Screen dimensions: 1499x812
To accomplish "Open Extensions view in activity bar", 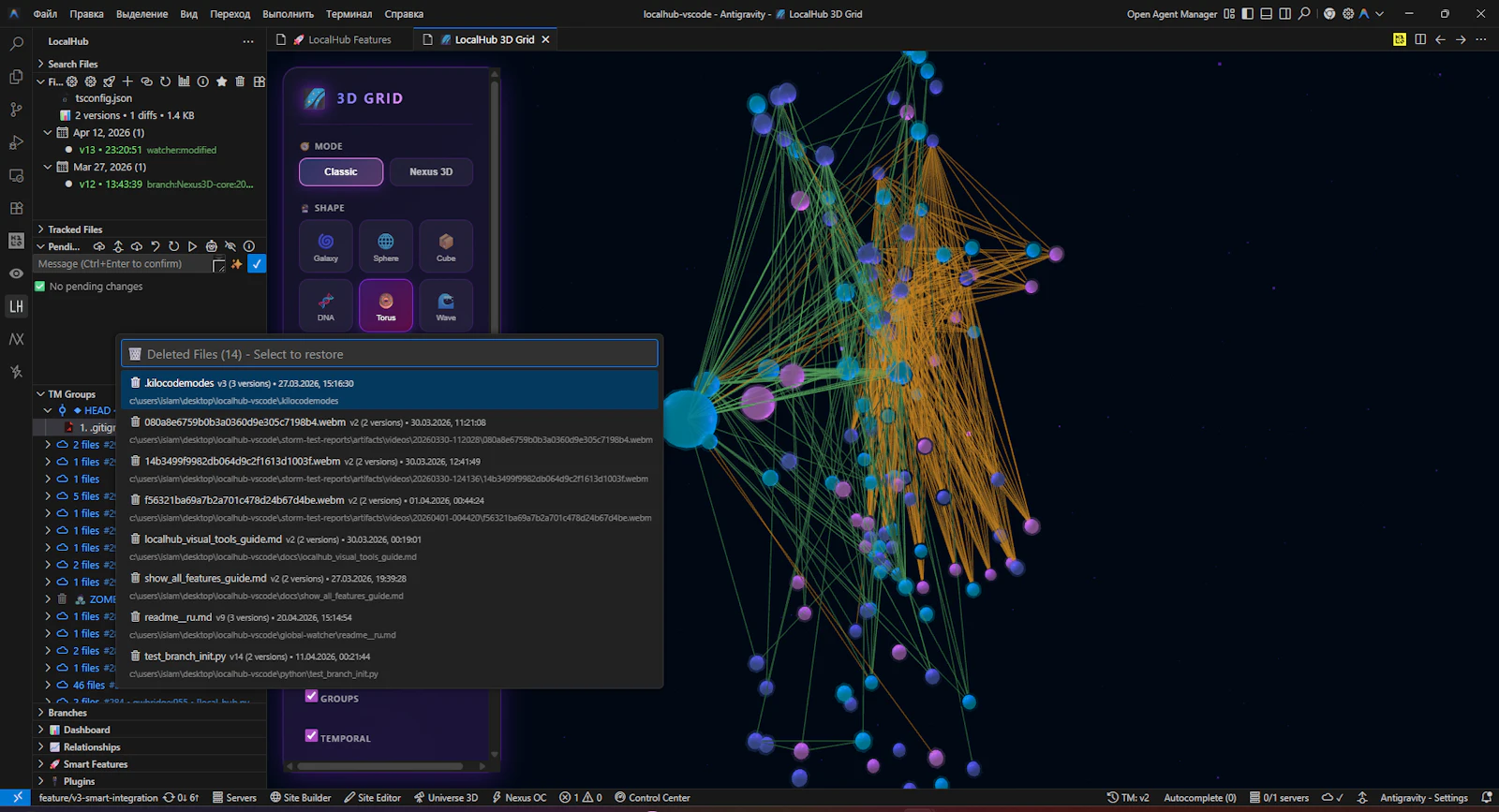I will coord(16,208).
